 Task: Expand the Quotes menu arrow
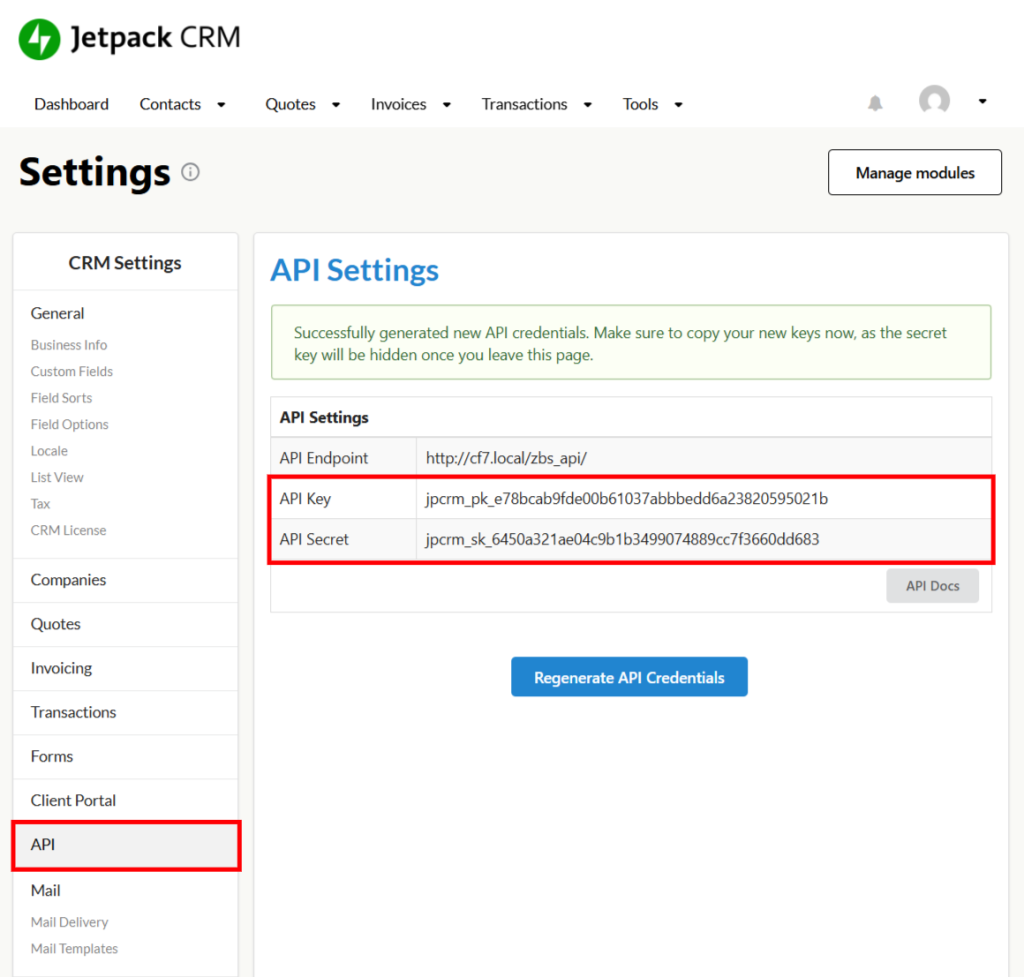click(336, 104)
